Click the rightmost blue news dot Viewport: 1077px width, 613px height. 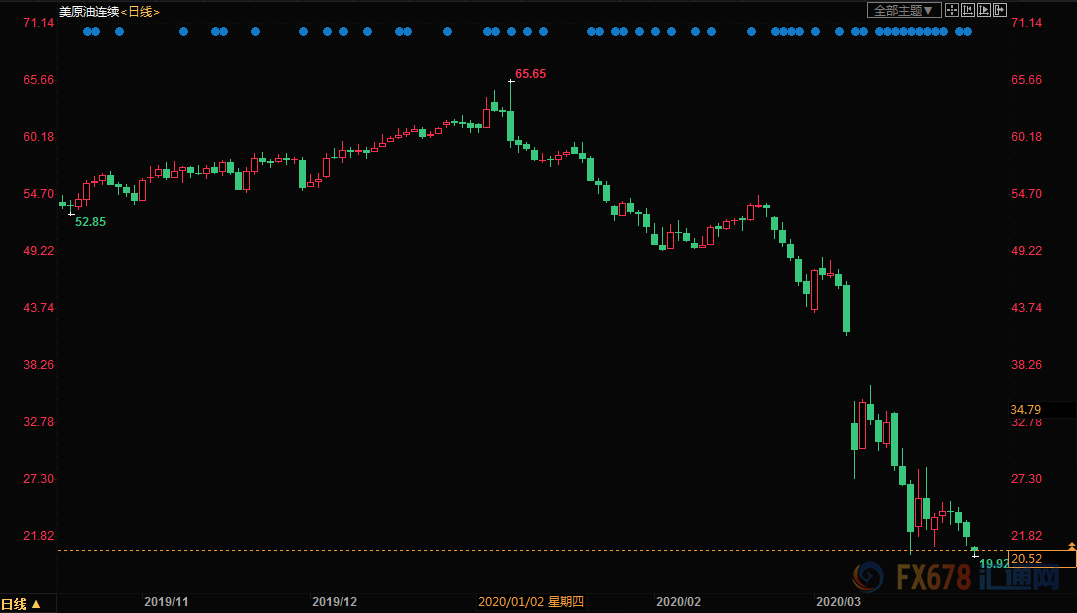coord(968,31)
